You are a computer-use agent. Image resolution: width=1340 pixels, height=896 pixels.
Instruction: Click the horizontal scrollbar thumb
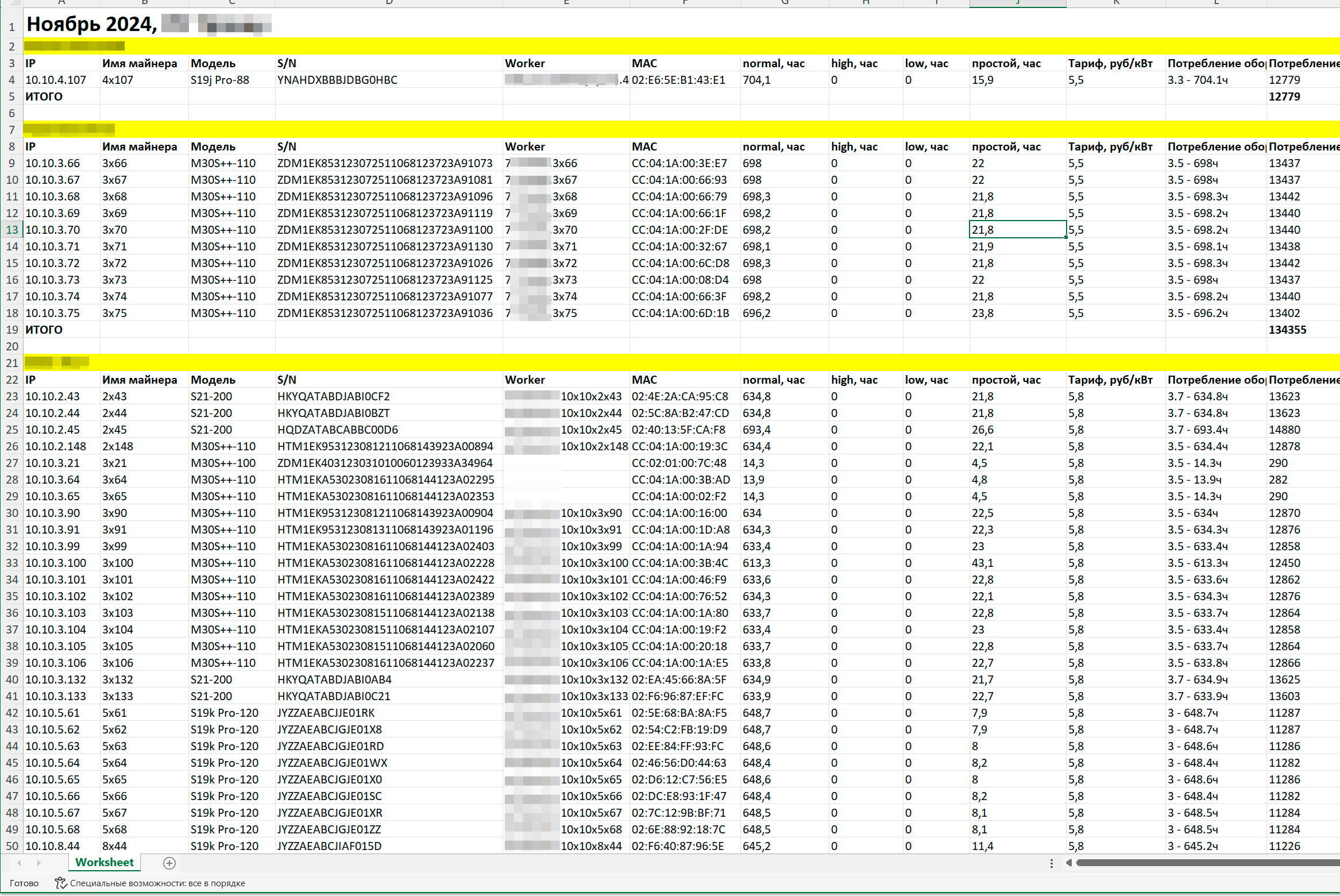tap(1208, 863)
